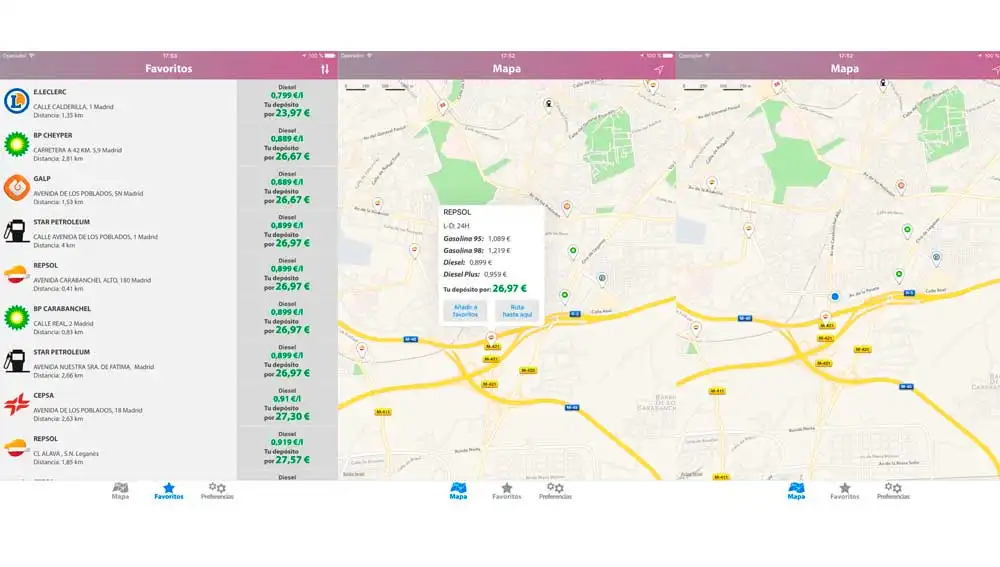Tap the 23,97 € deposit price

pos(293,113)
